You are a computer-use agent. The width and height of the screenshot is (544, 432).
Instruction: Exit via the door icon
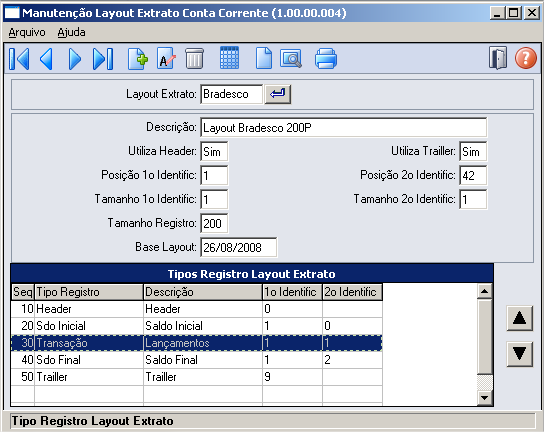pyautogui.click(x=498, y=58)
